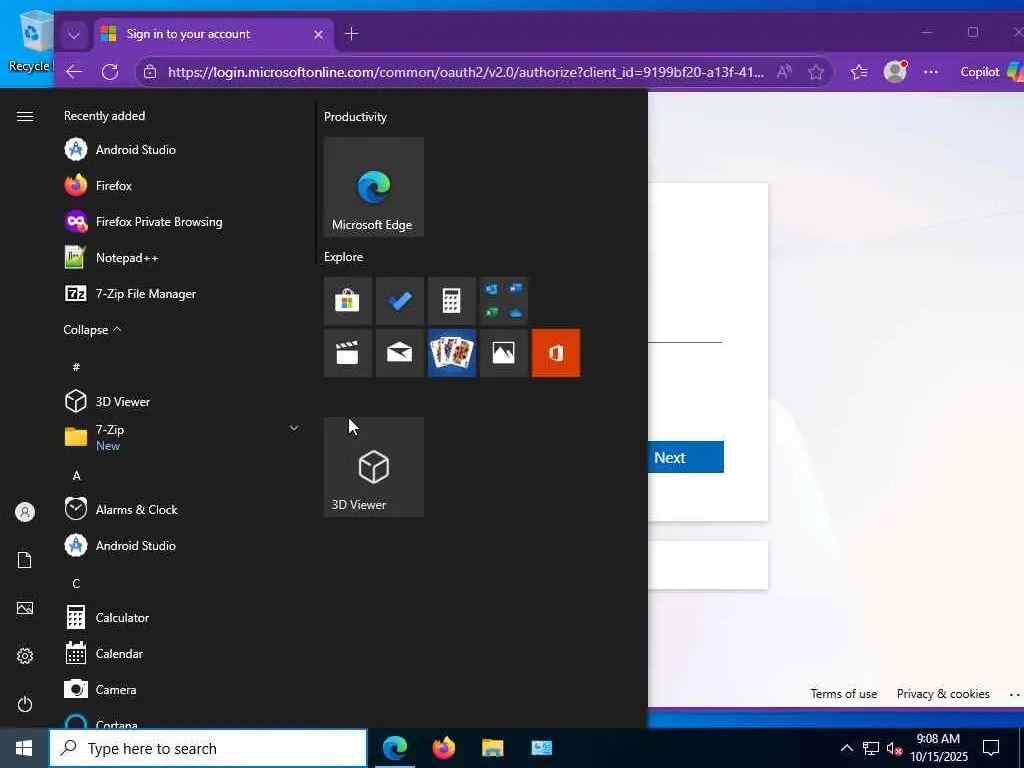Open Edge tab actions dropdown
The height and width of the screenshot is (768, 1024).
pyautogui.click(x=74, y=35)
